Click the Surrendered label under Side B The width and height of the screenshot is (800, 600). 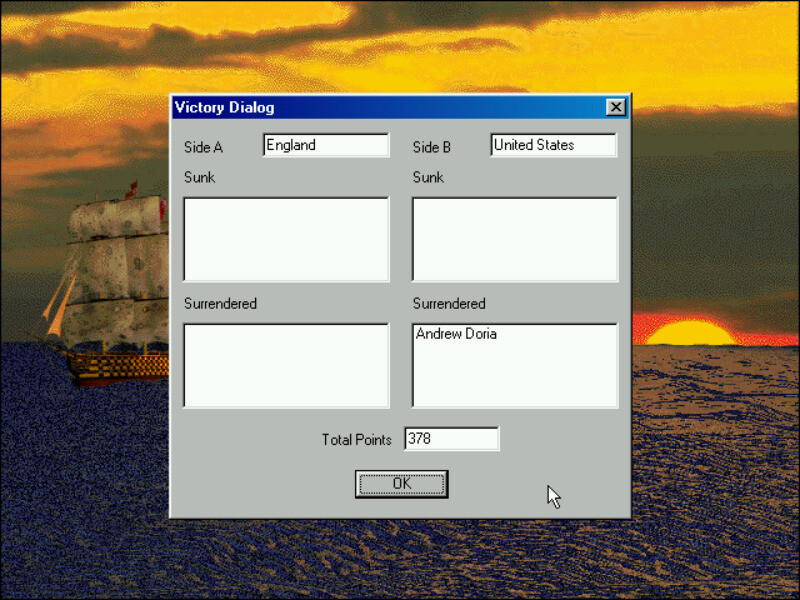pyautogui.click(x=449, y=304)
